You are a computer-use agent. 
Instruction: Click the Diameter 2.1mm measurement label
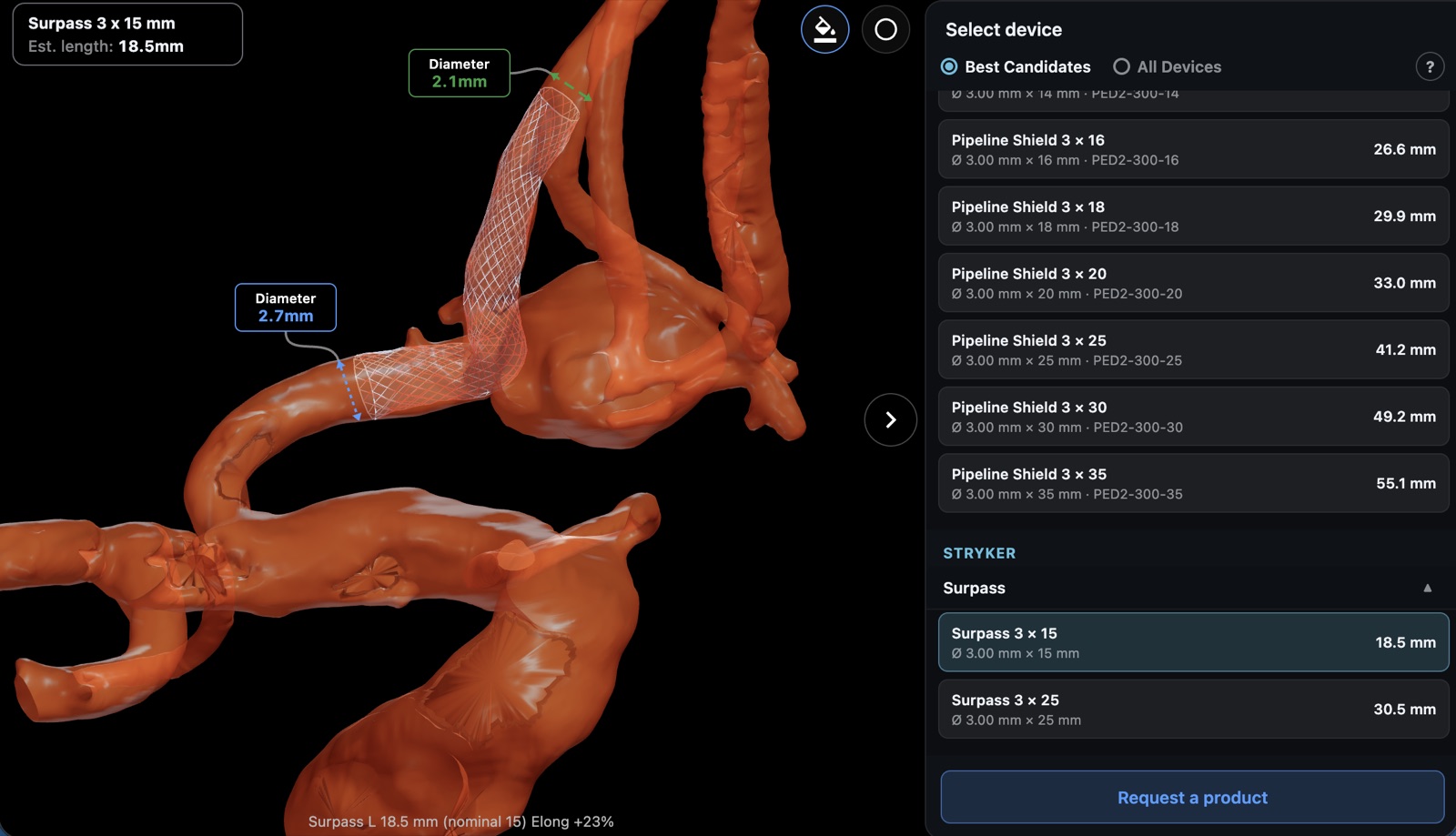click(459, 73)
